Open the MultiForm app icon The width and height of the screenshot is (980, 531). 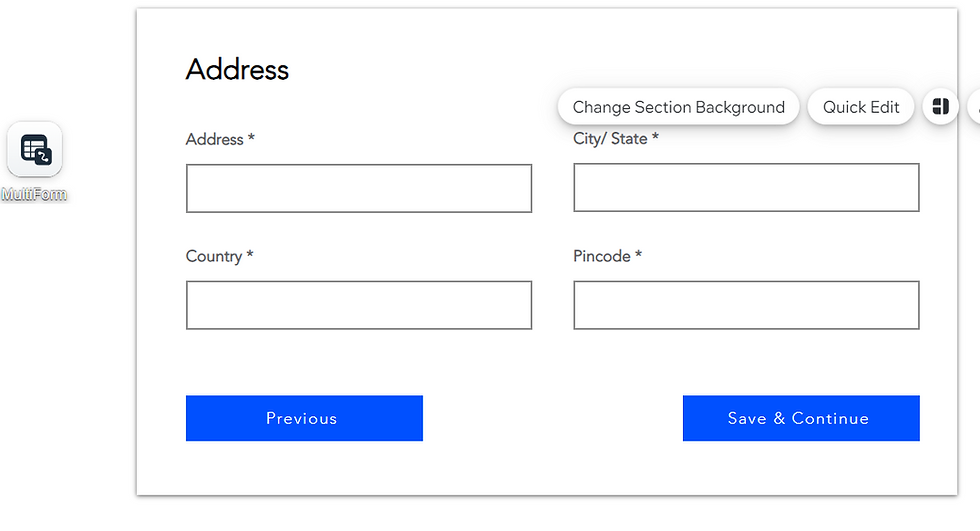pos(34,149)
